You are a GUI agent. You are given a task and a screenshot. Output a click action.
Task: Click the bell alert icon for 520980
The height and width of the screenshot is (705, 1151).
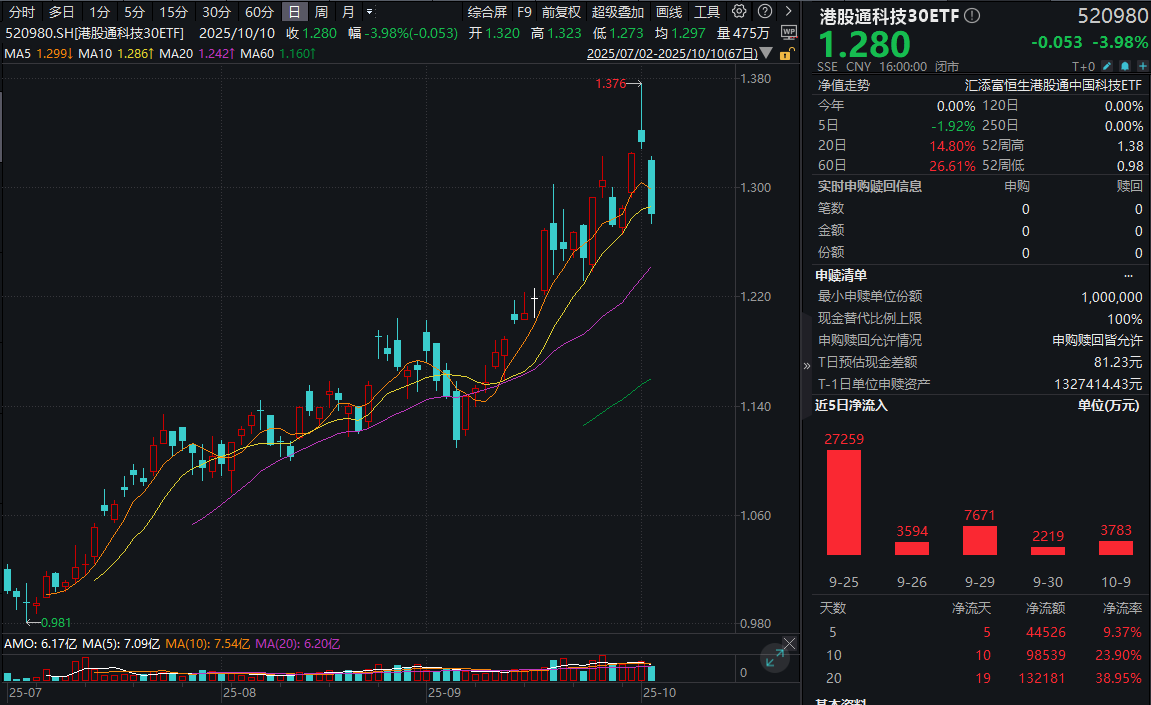[1124, 65]
